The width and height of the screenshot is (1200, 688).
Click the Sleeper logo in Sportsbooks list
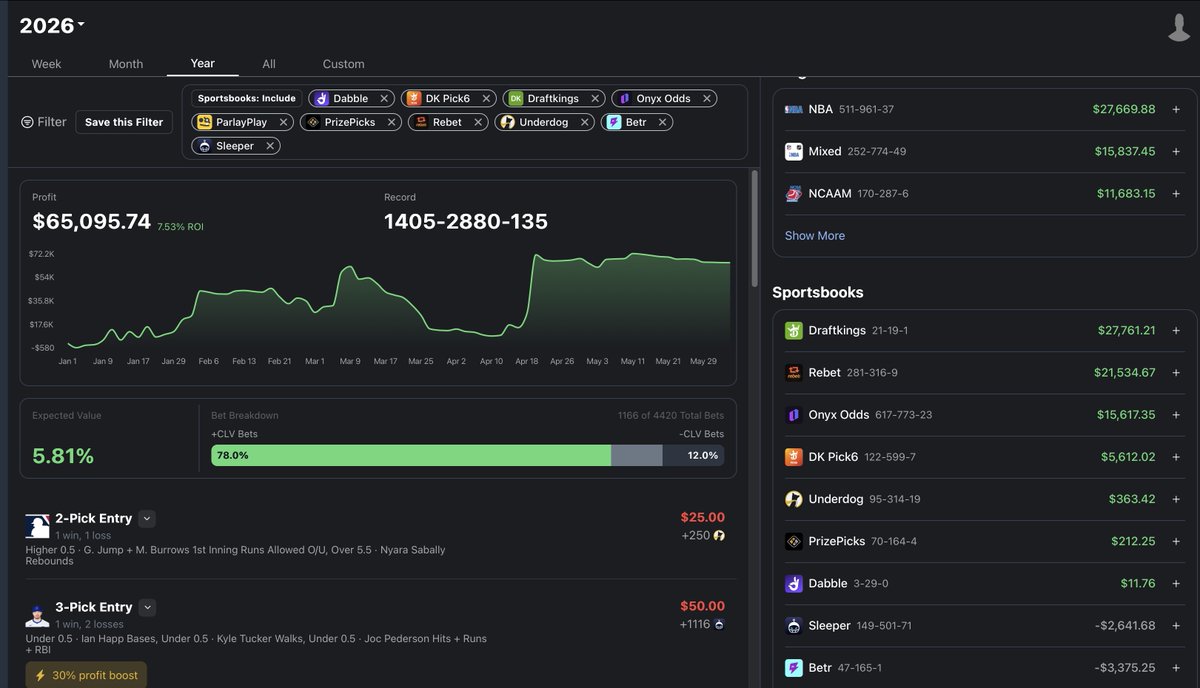coord(794,625)
